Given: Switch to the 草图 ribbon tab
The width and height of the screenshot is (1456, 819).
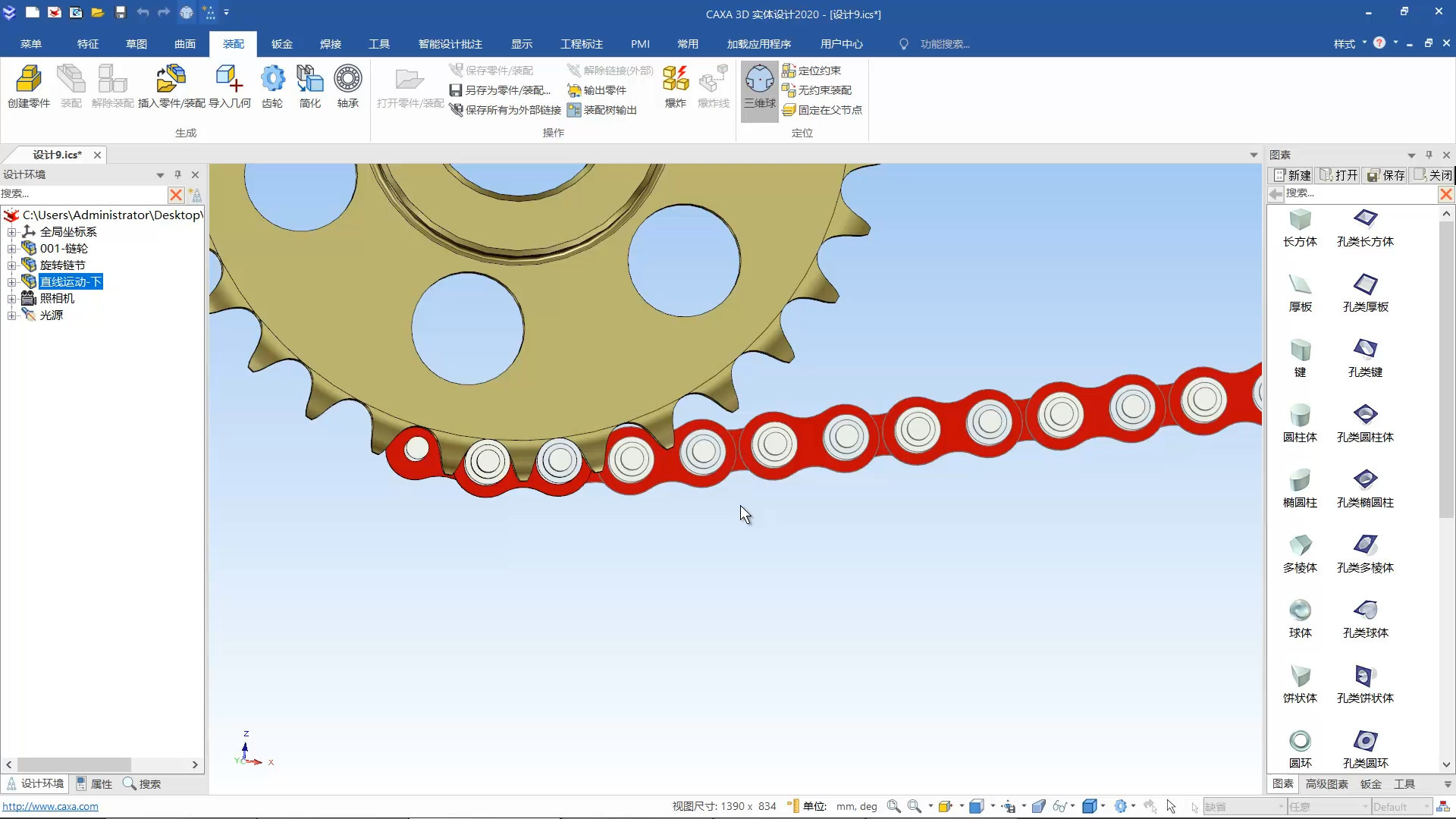Looking at the screenshot, I should coord(136,44).
